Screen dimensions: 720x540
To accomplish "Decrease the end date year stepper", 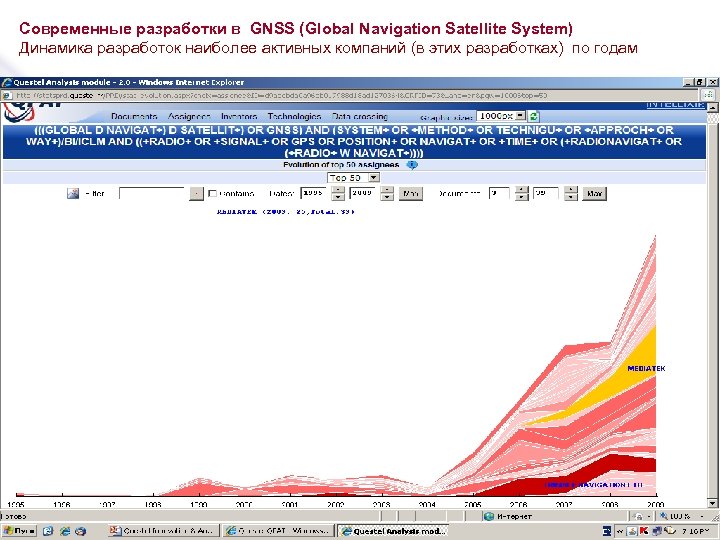I will click(x=387, y=197).
